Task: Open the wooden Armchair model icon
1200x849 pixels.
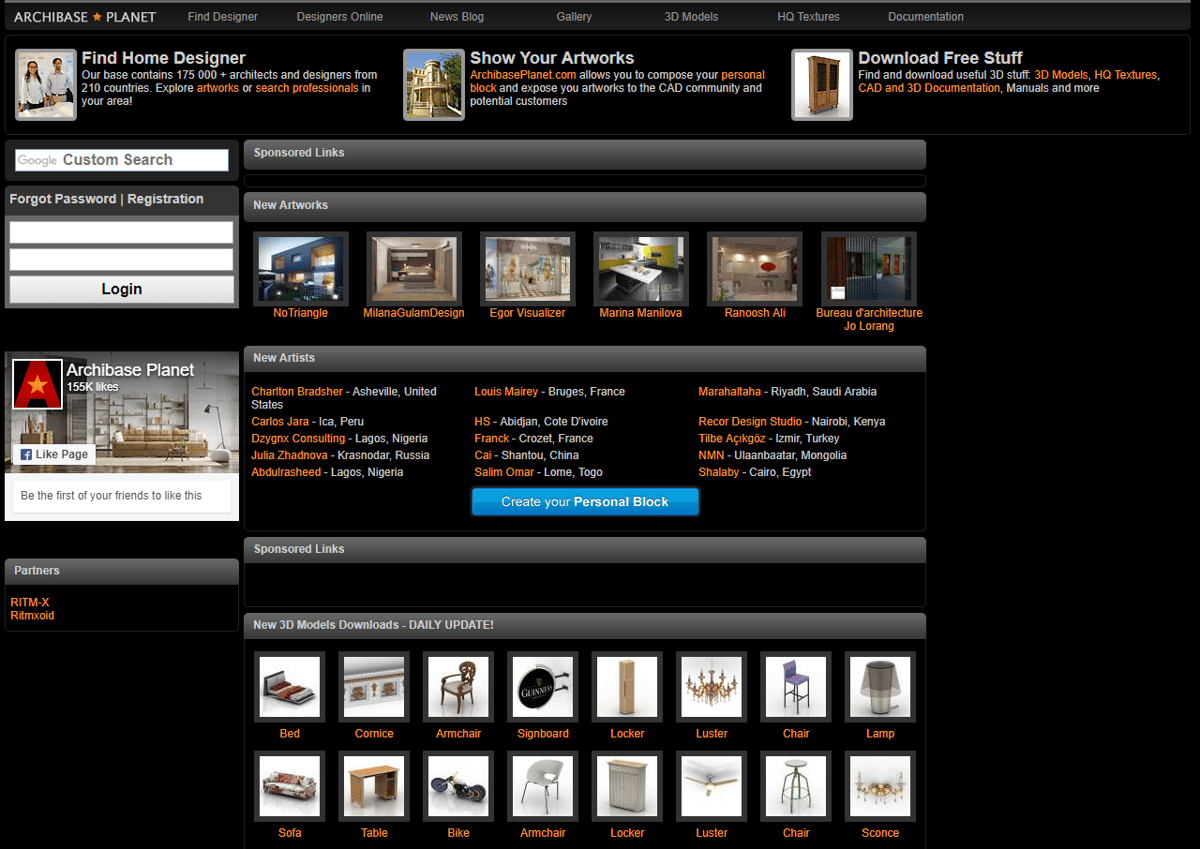Action: pyautogui.click(x=458, y=687)
